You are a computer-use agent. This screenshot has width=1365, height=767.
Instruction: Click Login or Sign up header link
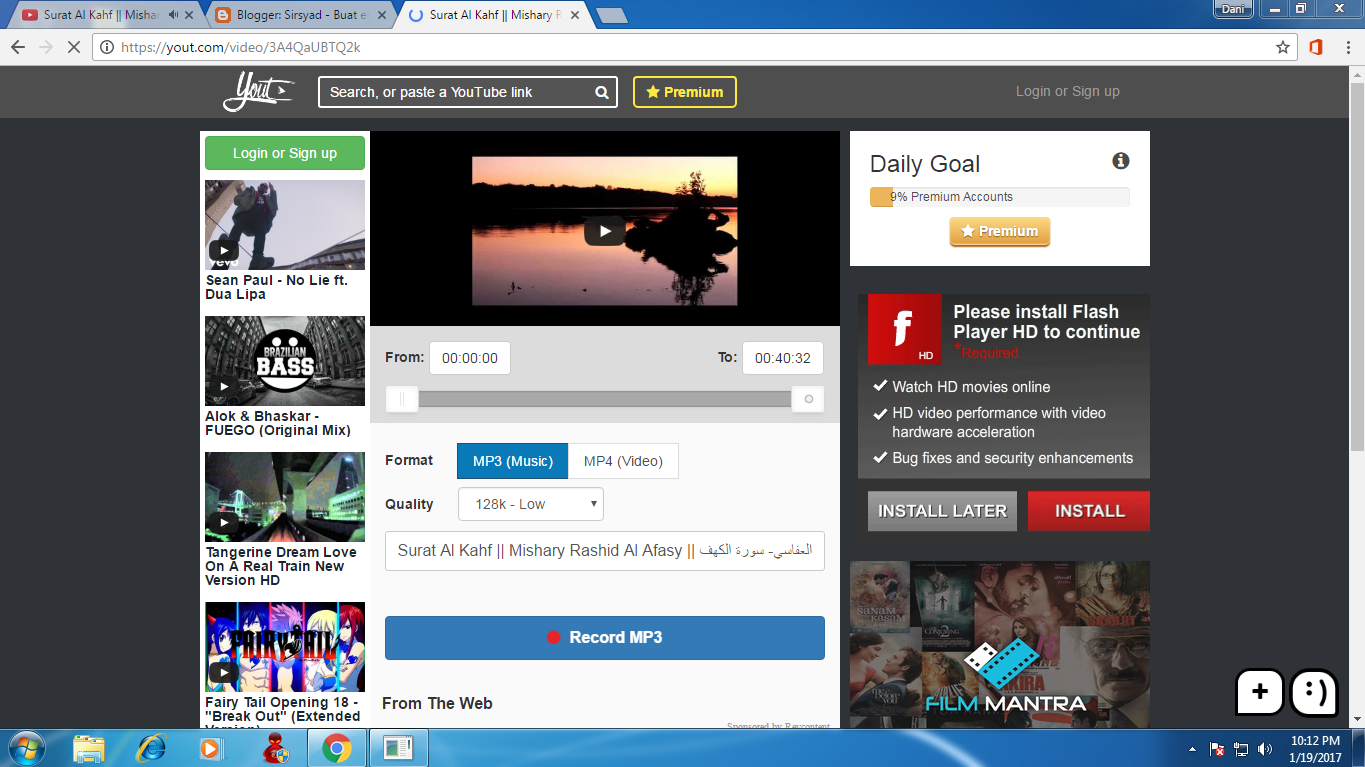pyautogui.click(x=1067, y=91)
